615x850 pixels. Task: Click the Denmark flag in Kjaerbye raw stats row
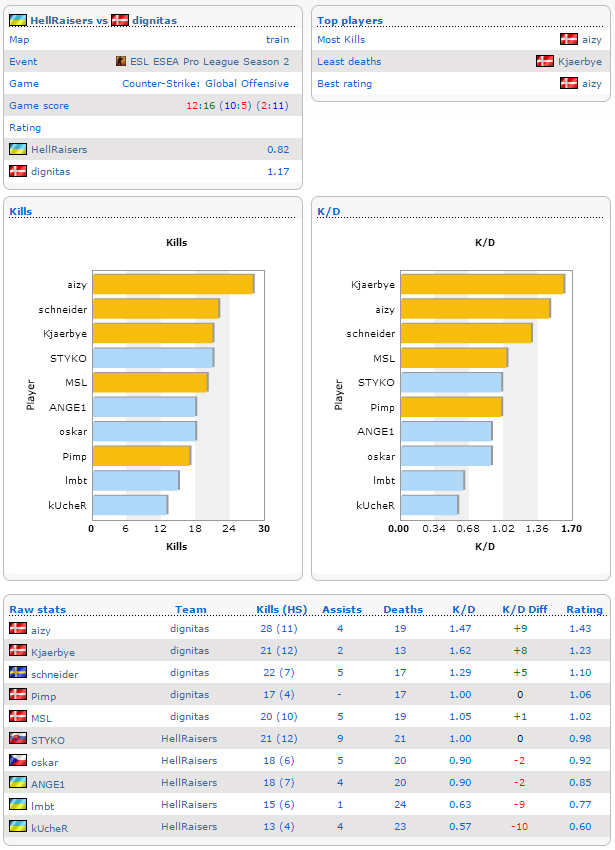18,650
